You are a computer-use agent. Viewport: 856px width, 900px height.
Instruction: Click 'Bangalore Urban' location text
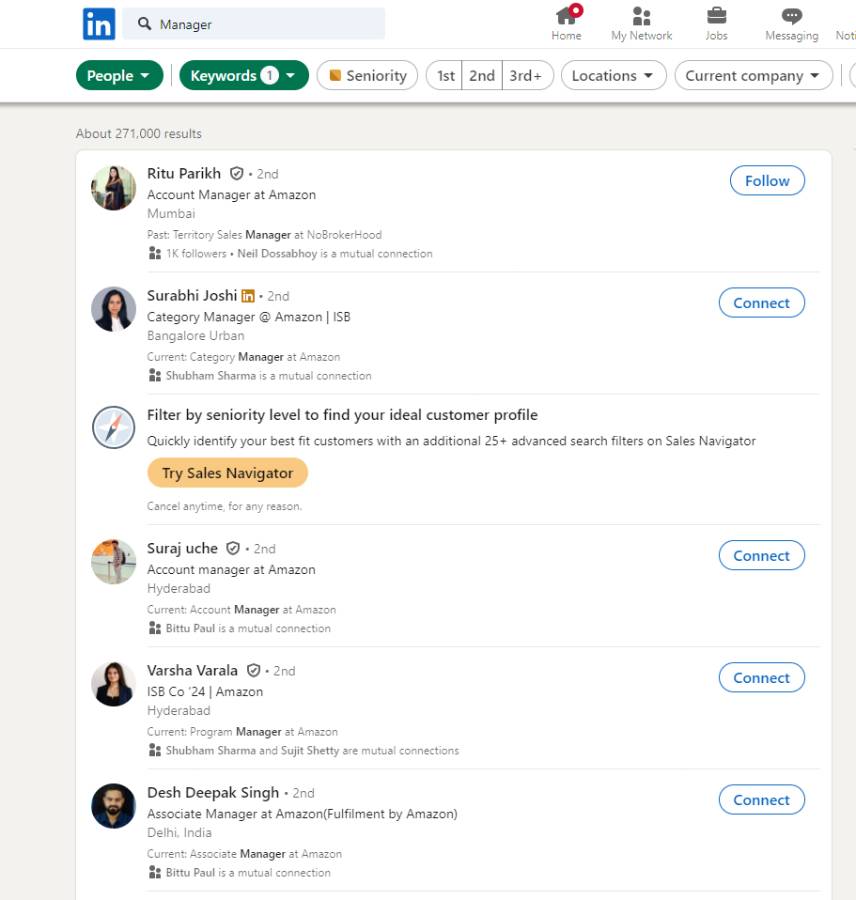coord(195,336)
